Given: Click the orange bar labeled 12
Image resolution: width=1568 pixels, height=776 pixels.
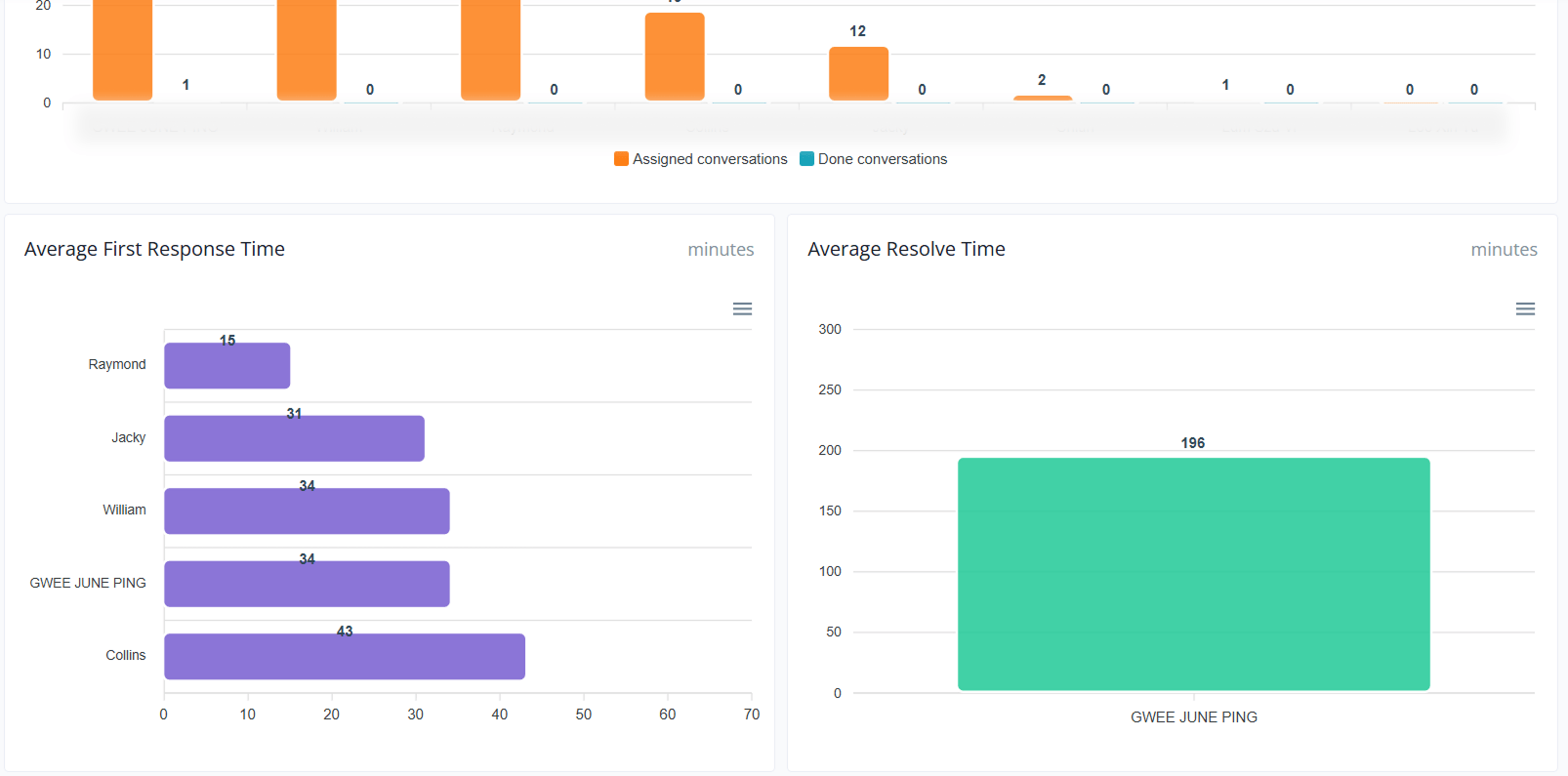Looking at the screenshot, I should (858, 73).
